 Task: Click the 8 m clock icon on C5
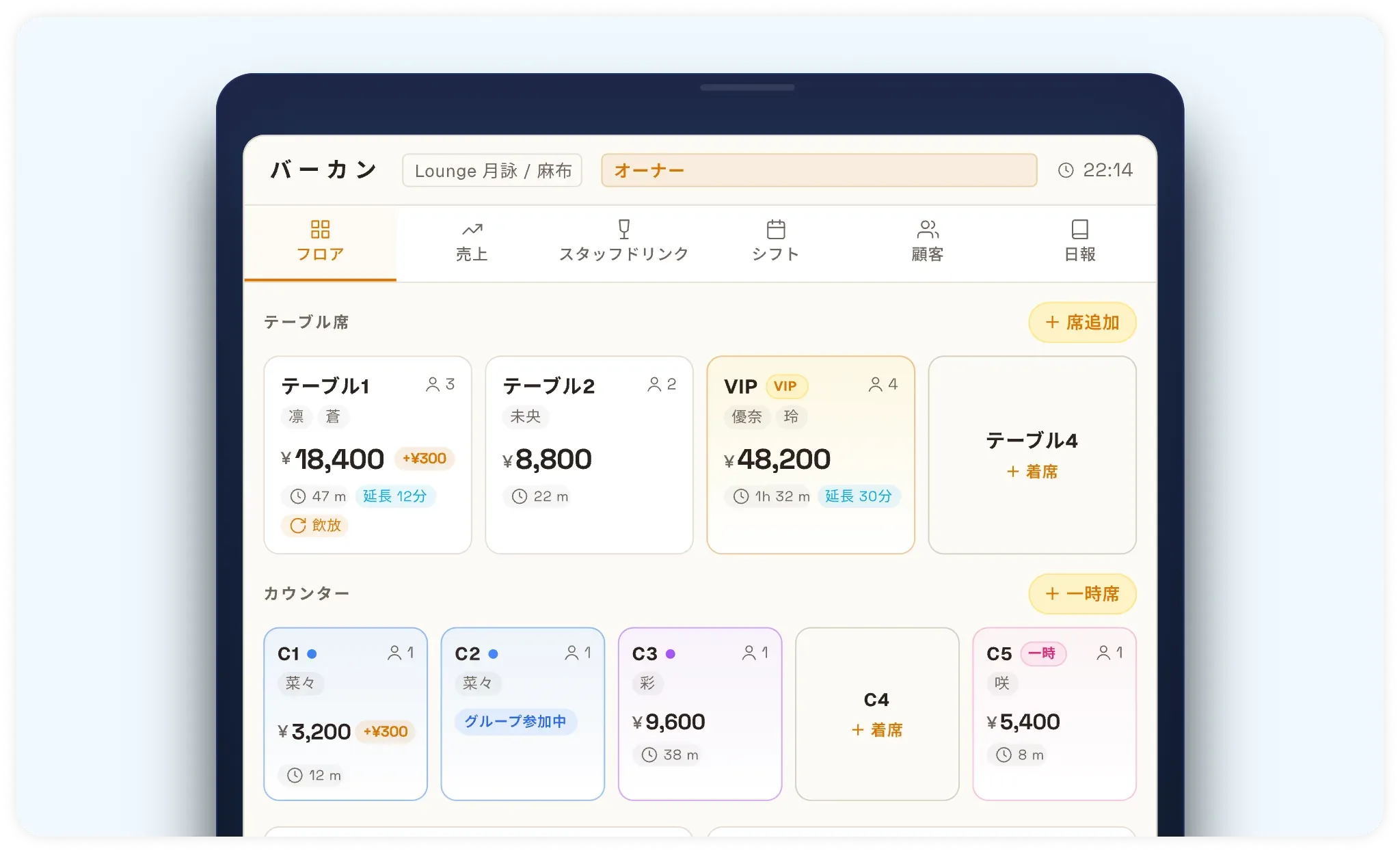[x=1004, y=755]
